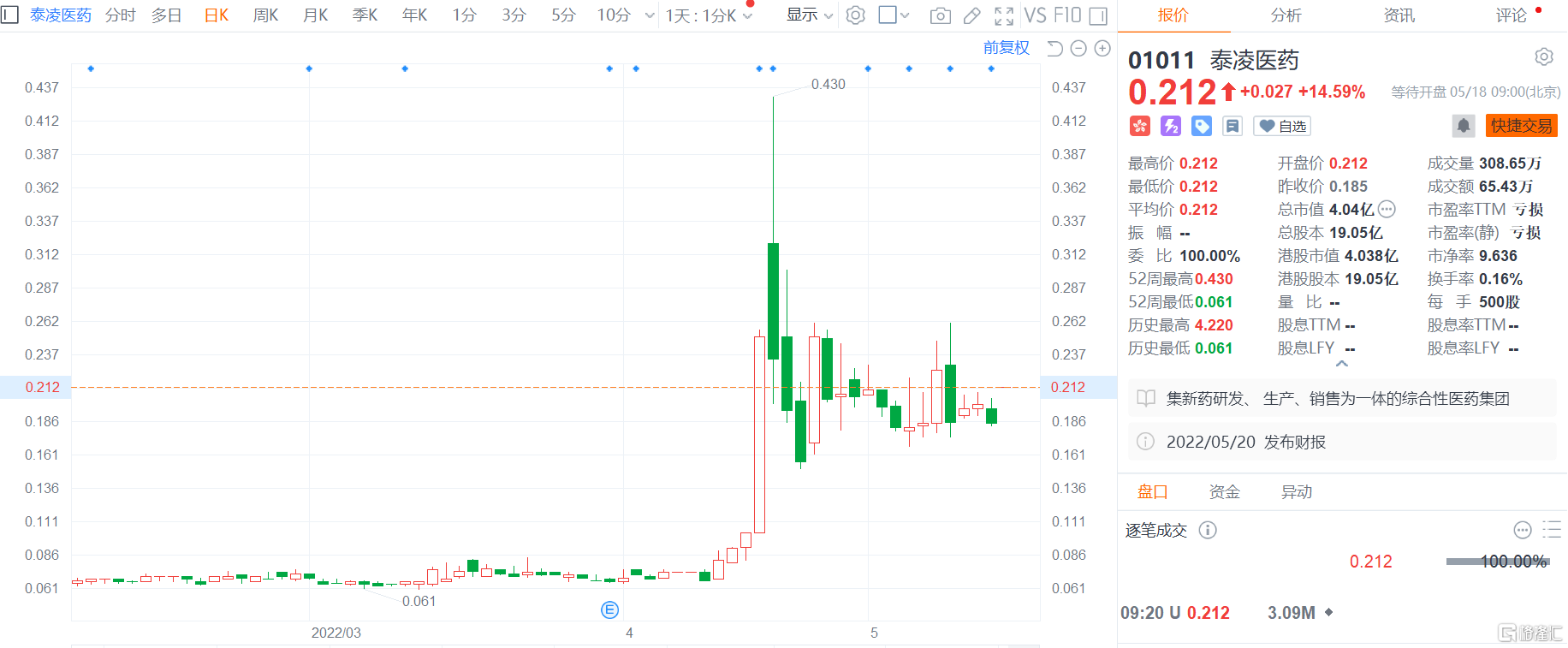The width and height of the screenshot is (1568, 648).
Task: Click the E event marker on chart
Action: pyautogui.click(x=609, y=609)
